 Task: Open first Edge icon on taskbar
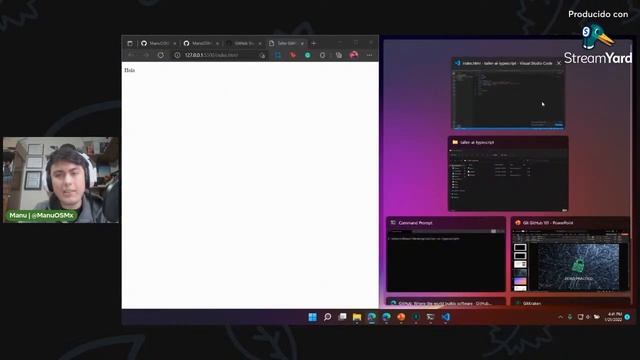[371, 317]
